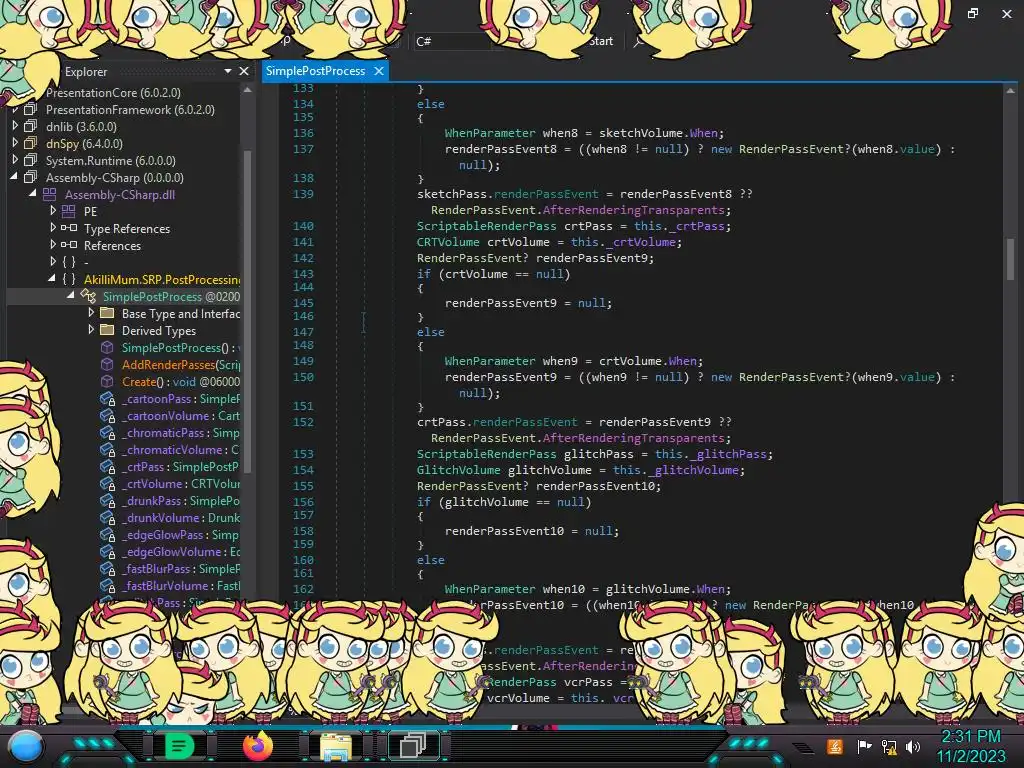Screen dimensions: 1024x768
Task: Click the _fastBlurPass private field icon
Action: (x=107, y=568)
